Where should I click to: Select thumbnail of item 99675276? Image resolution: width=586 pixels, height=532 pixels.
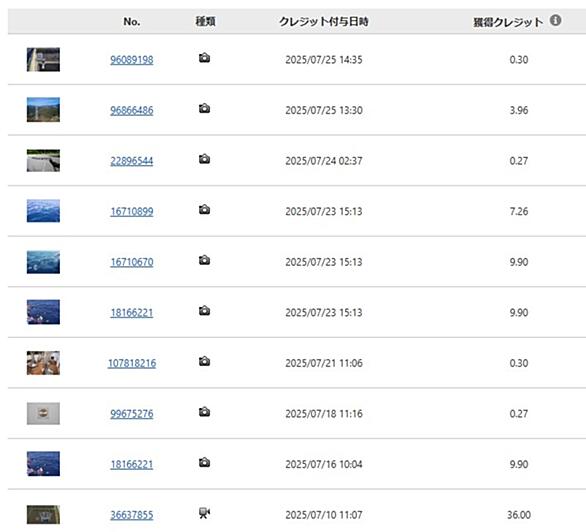43,414
